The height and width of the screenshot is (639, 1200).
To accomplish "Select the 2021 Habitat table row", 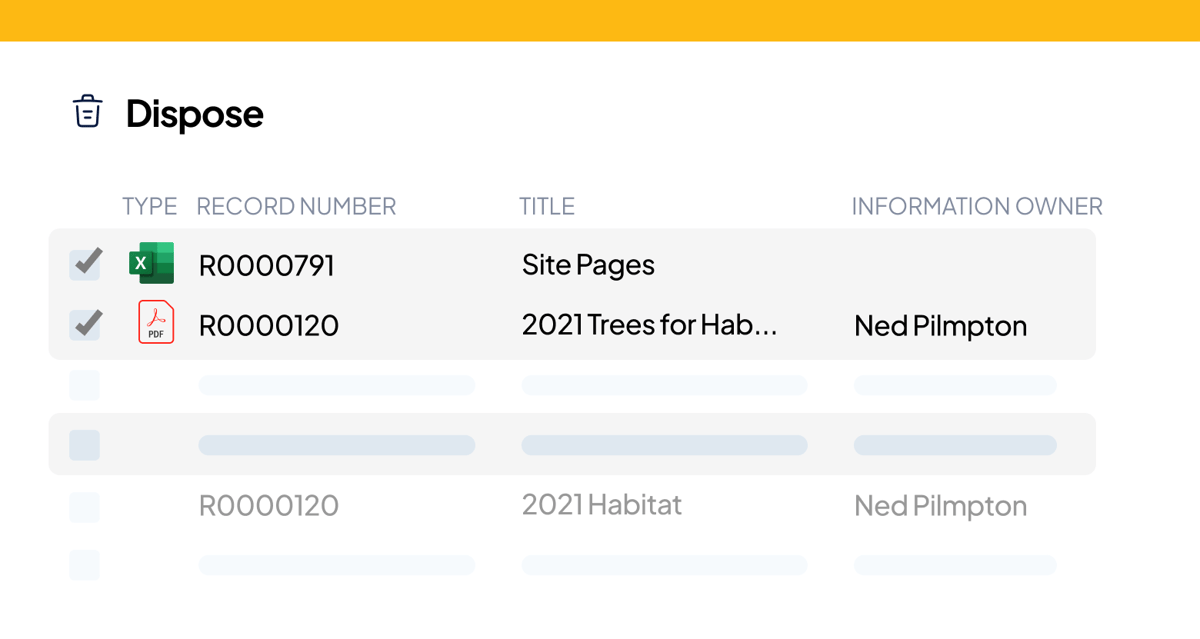I will tap(600, 506).
